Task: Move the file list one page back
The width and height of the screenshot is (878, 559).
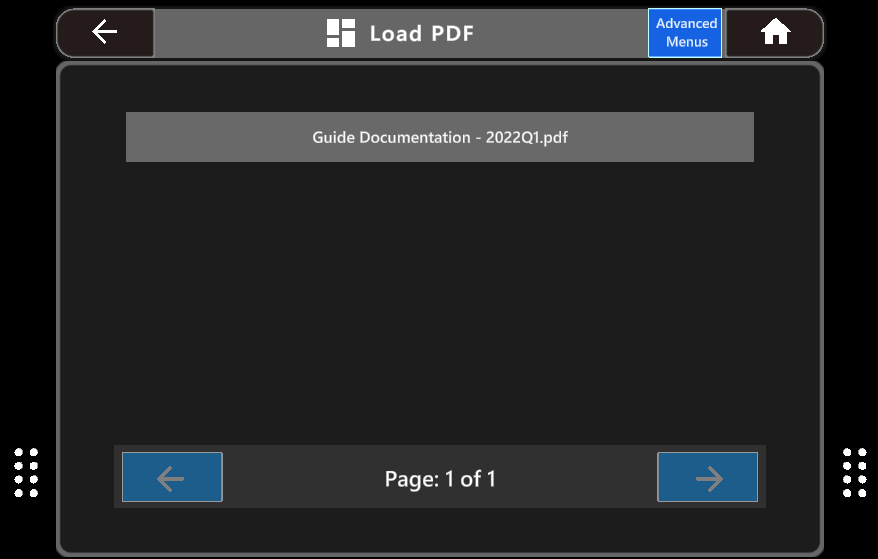Action: (172, 477)
